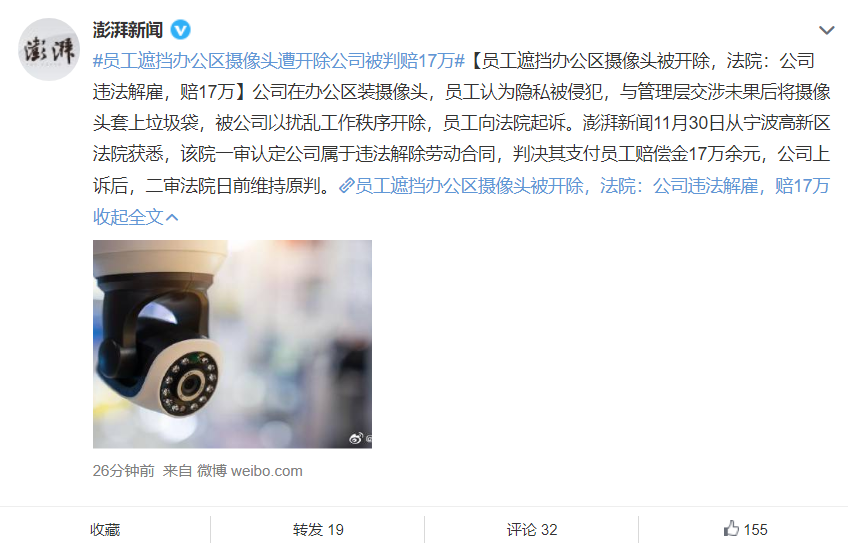The height and width of the screenshot is (552, 848).
Task: Click the 澎湃新闻 profile avatar
Action: 49,50
